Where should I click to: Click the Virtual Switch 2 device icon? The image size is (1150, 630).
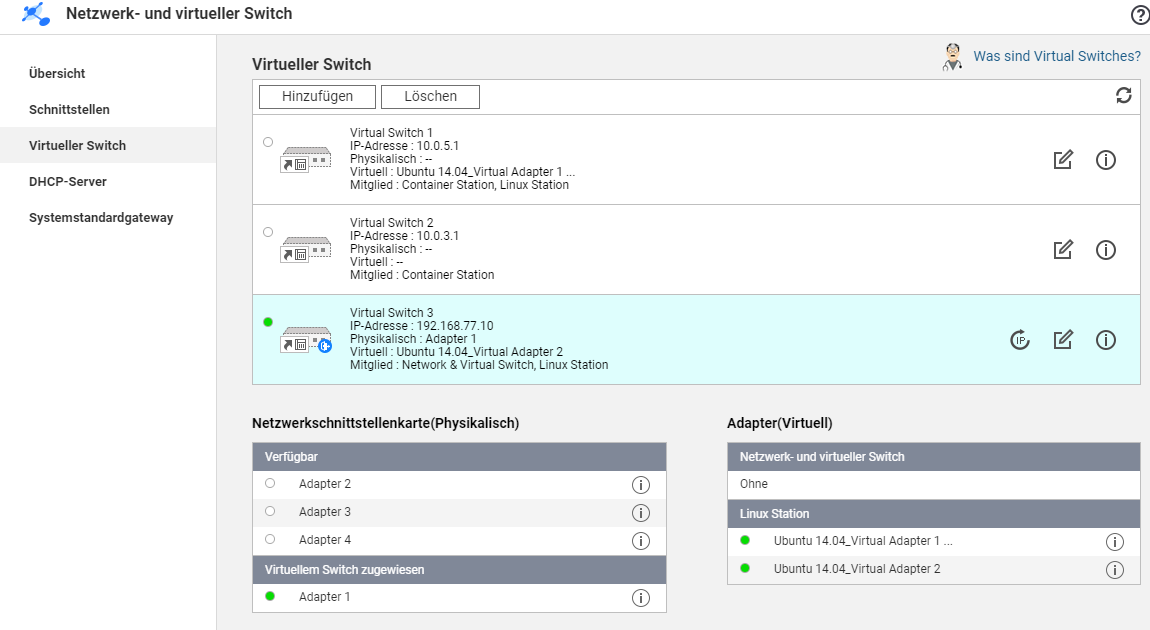[306, 249]
